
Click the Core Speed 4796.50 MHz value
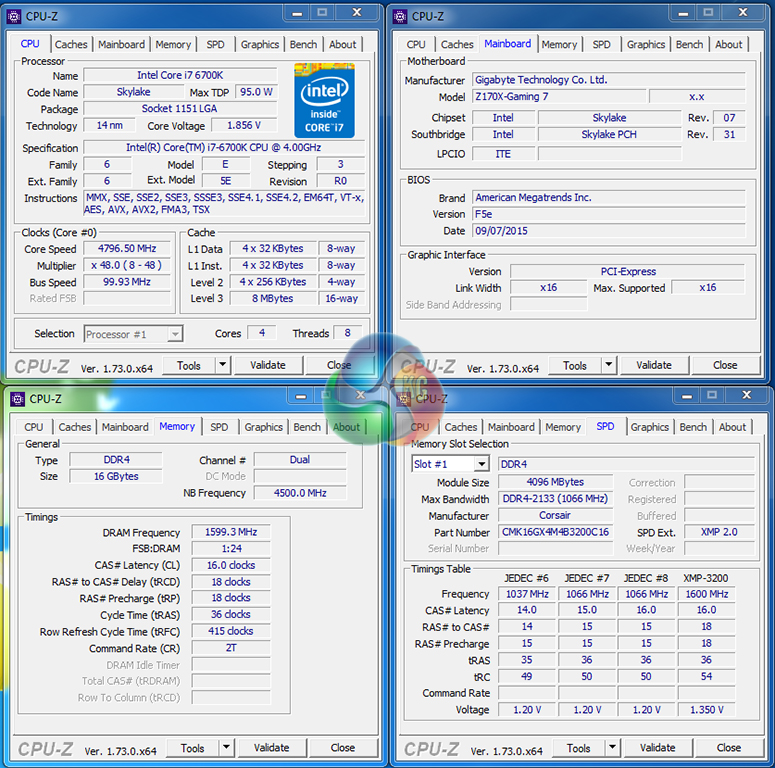tap(127, 249)
